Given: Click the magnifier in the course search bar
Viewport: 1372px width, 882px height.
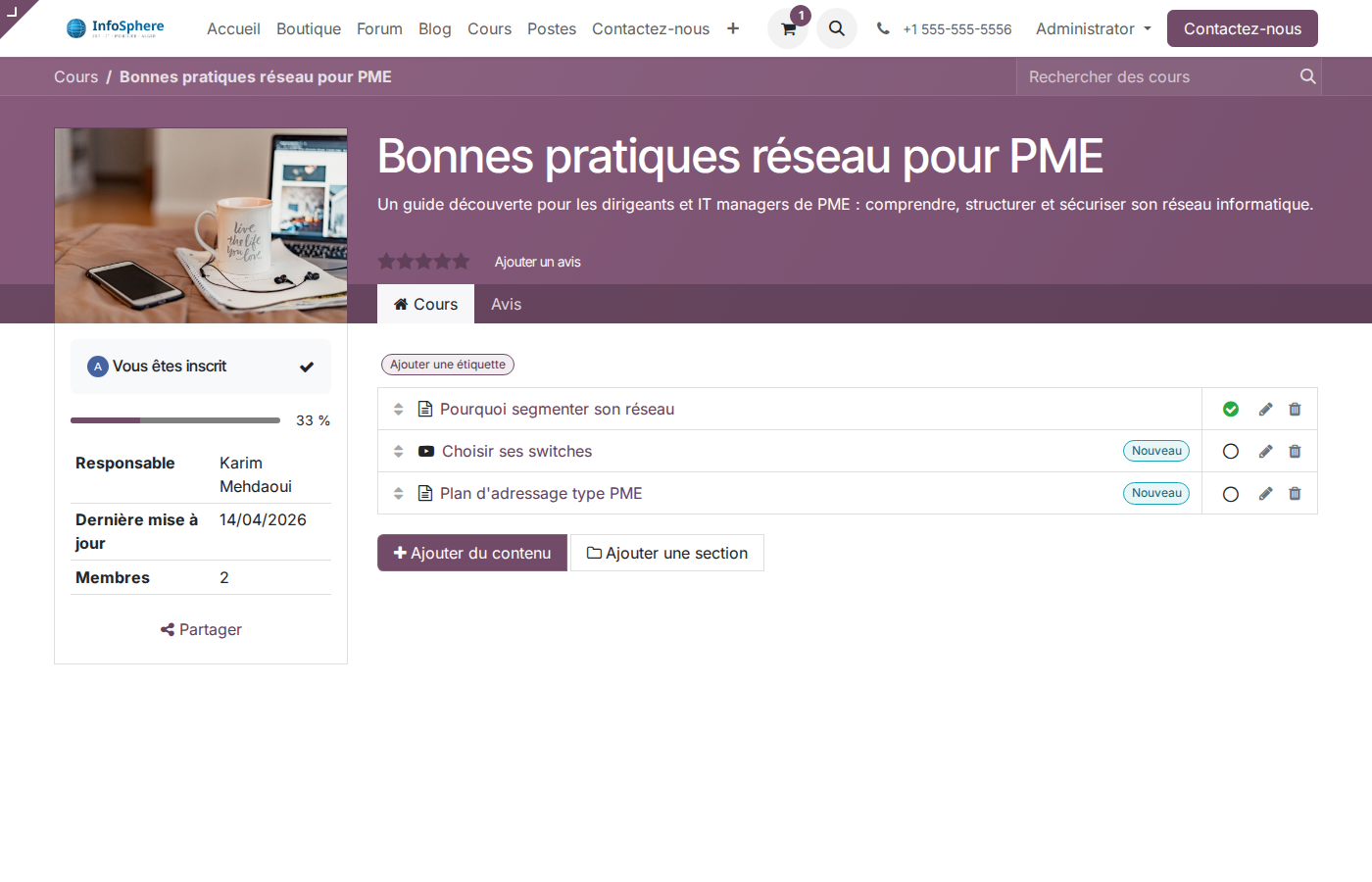Looking at the screenshot, I should (1307, 75).
